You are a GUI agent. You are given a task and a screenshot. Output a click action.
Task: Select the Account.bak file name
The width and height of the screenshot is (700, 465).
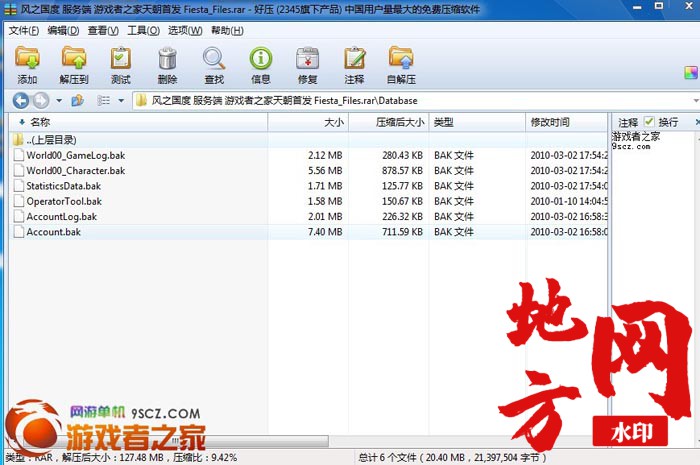[x=54, y=232]
